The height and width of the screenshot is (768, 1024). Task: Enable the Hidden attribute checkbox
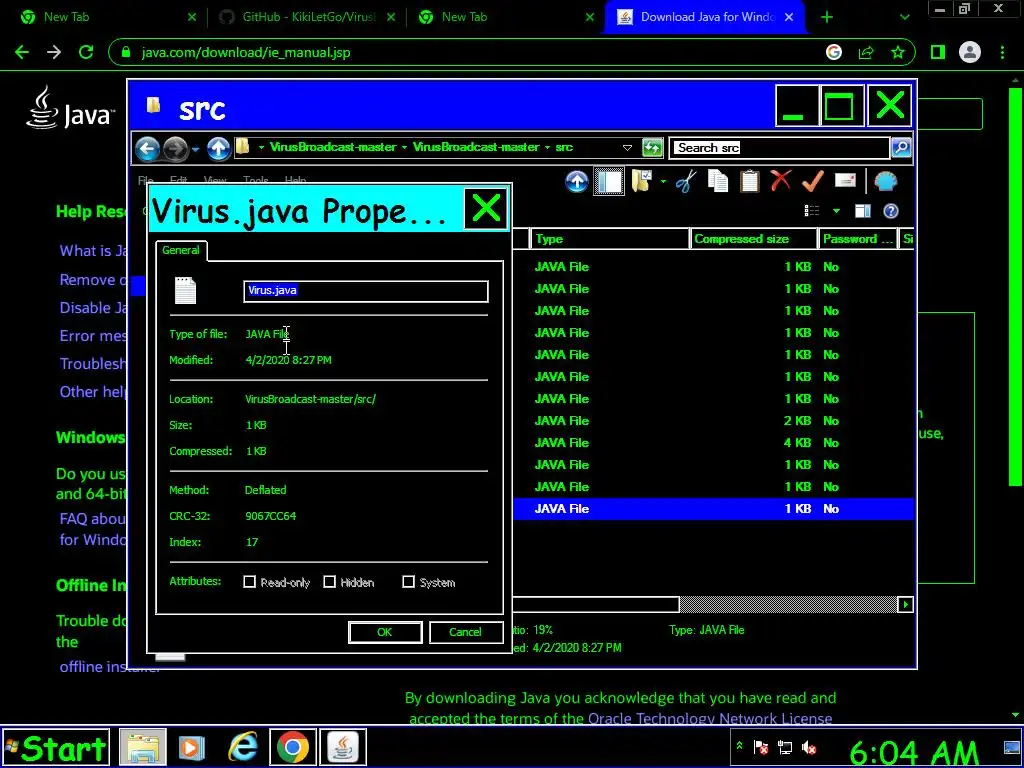point(330,582)
